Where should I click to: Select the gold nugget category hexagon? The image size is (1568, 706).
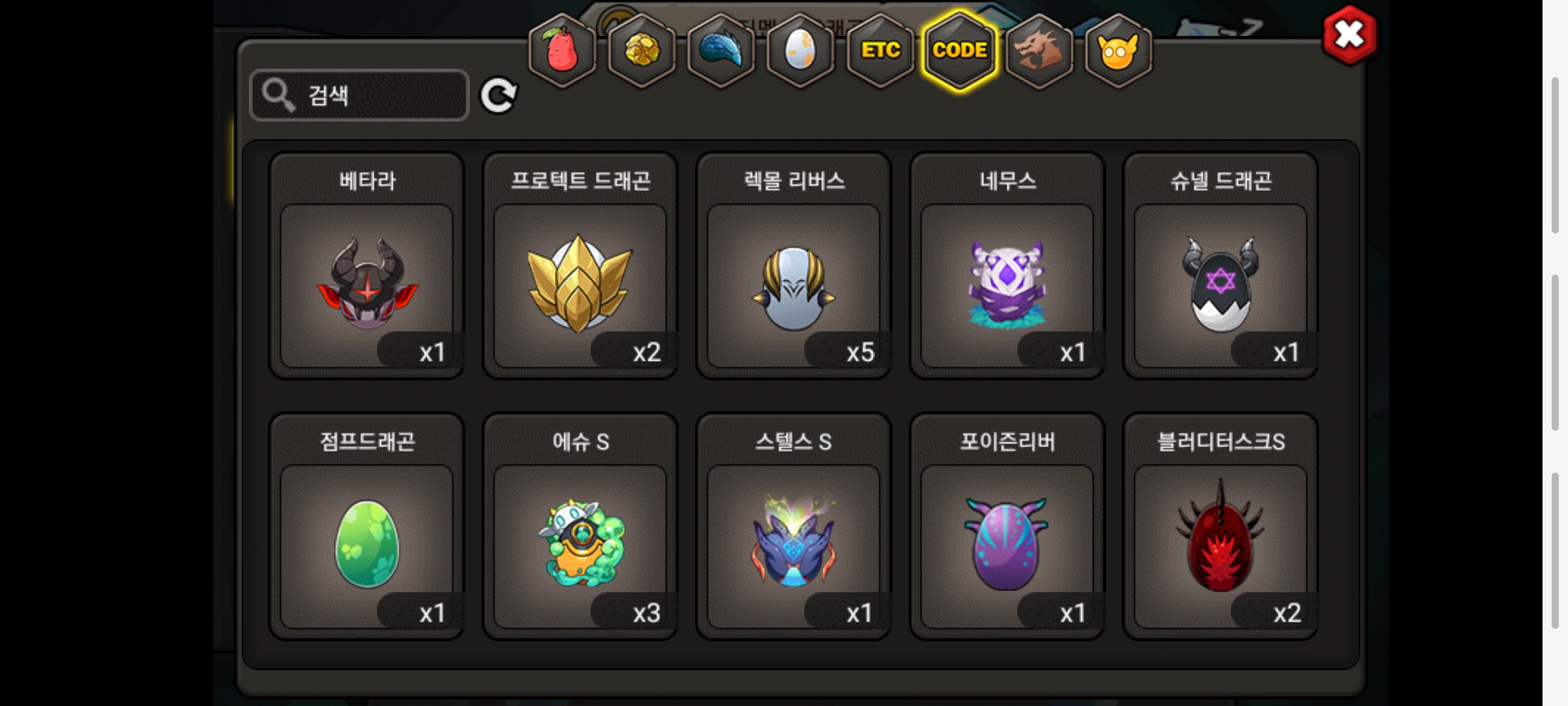pyautogui.click(x=642, y=51)
